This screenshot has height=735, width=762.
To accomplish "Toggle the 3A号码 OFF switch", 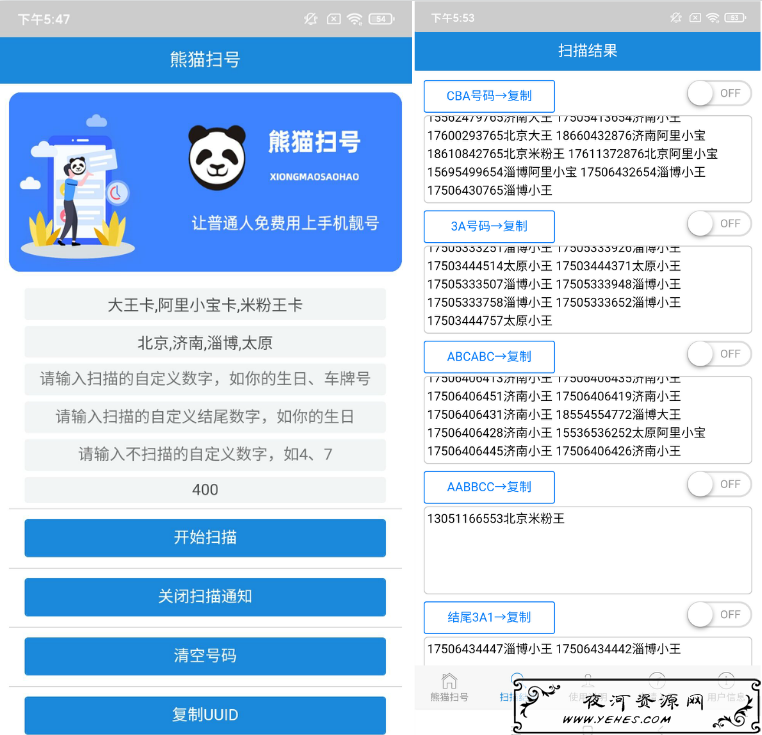I will [719, 224].
